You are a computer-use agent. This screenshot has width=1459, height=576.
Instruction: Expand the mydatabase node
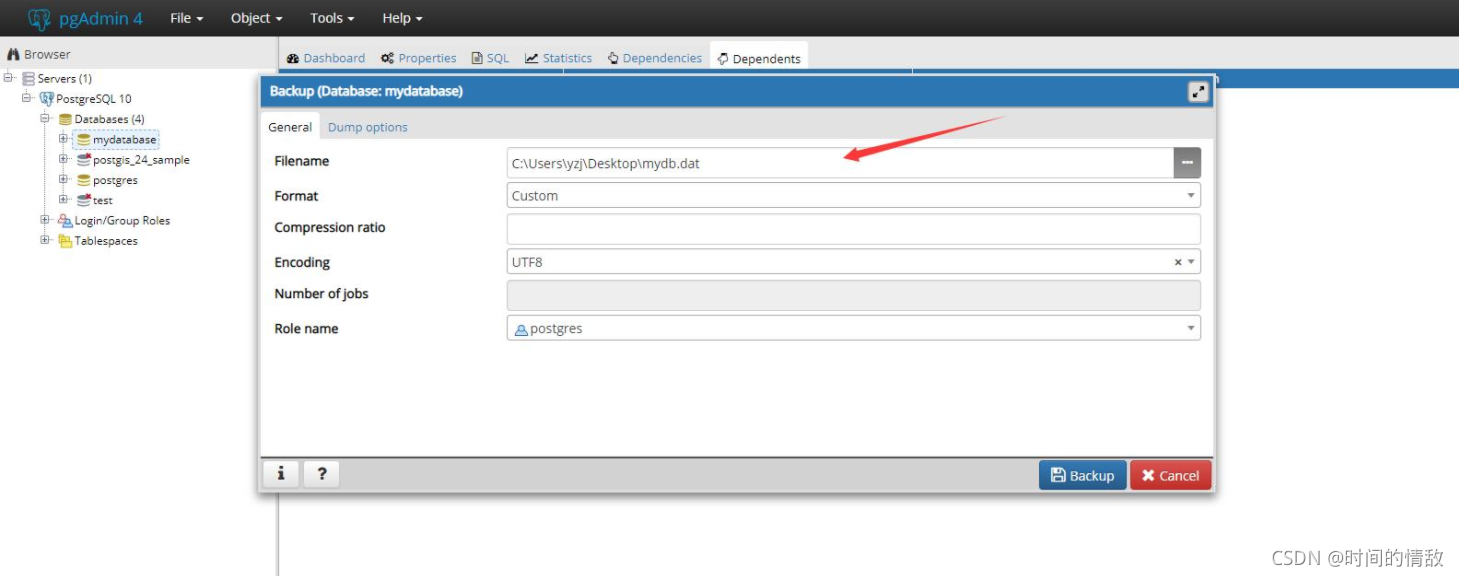click(63, 139)
